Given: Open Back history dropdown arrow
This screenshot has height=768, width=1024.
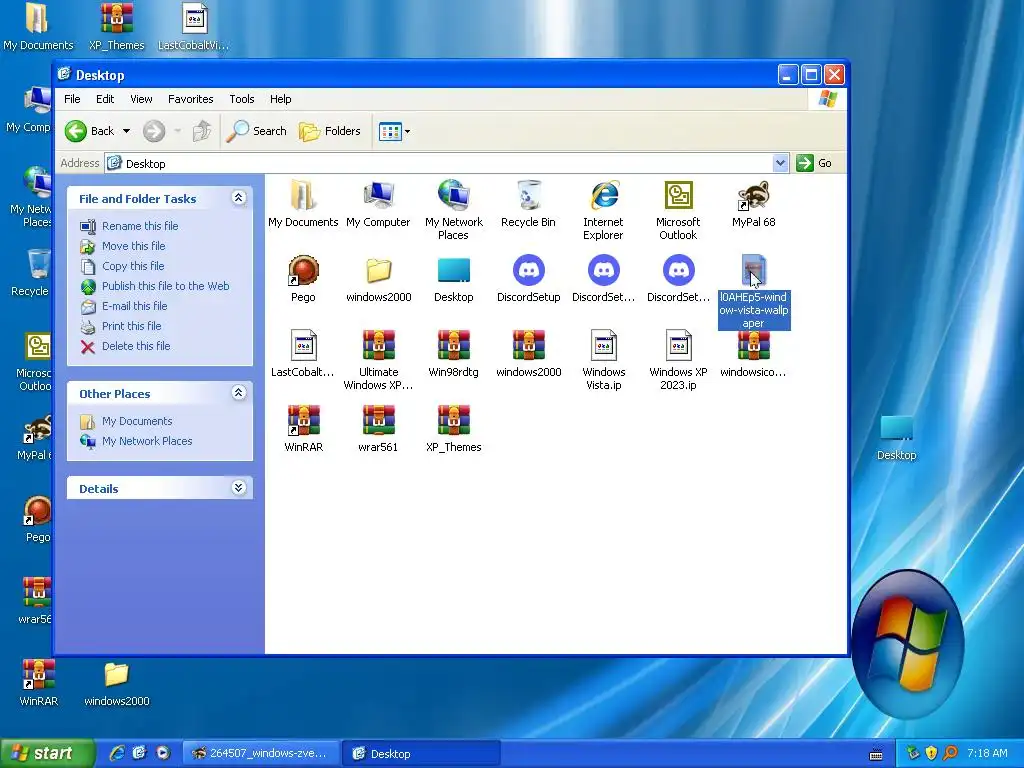Looking at the screenshot, I should tap(127, 131).
